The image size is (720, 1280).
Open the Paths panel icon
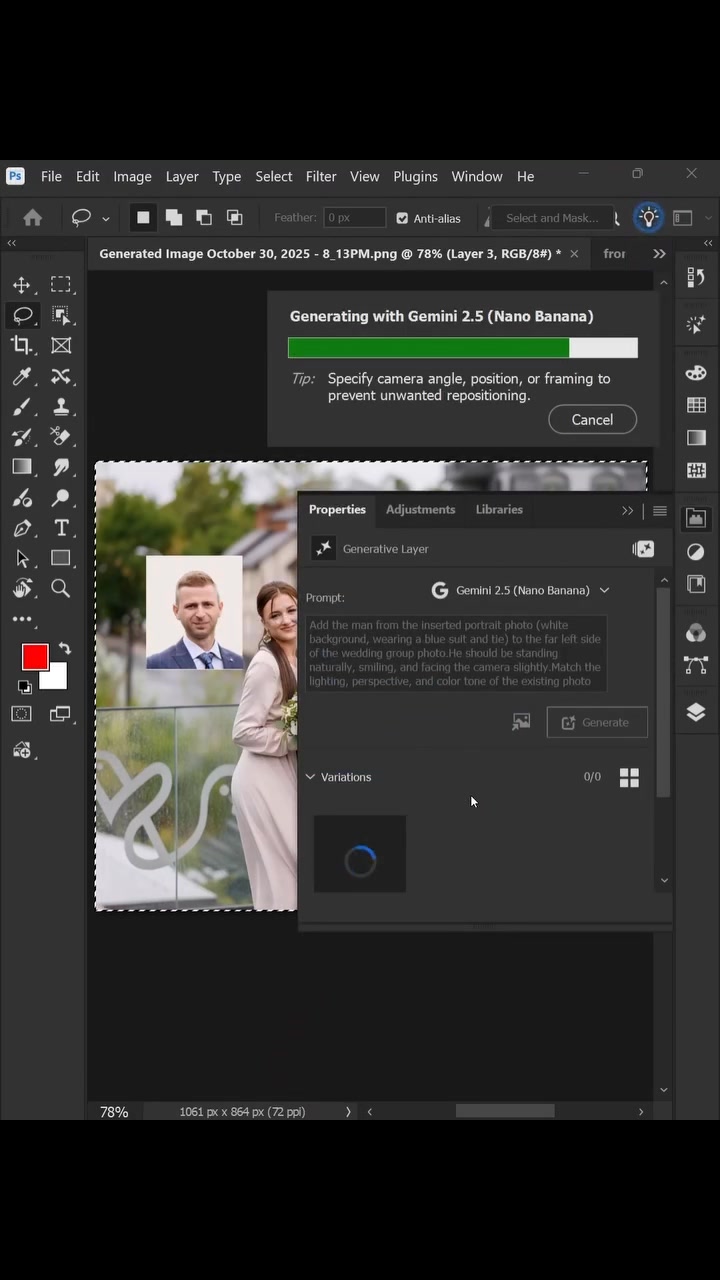[x=696, y=665]
